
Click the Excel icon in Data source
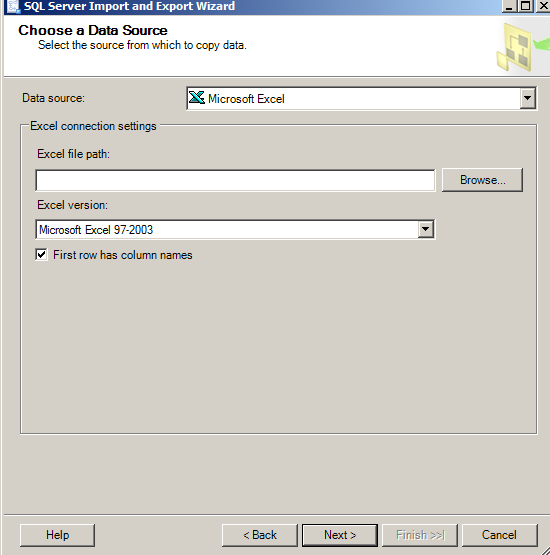click(x=196, y=98)
